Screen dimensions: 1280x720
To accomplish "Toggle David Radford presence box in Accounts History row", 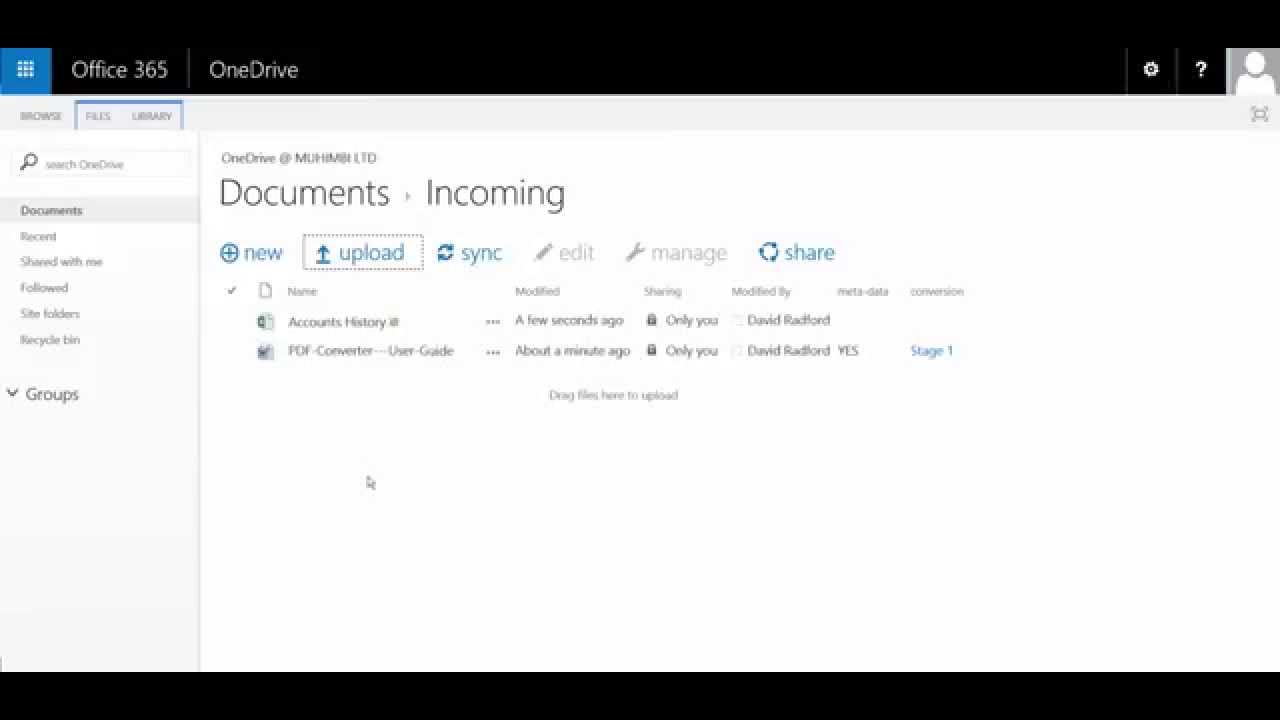I will (738, 321).
